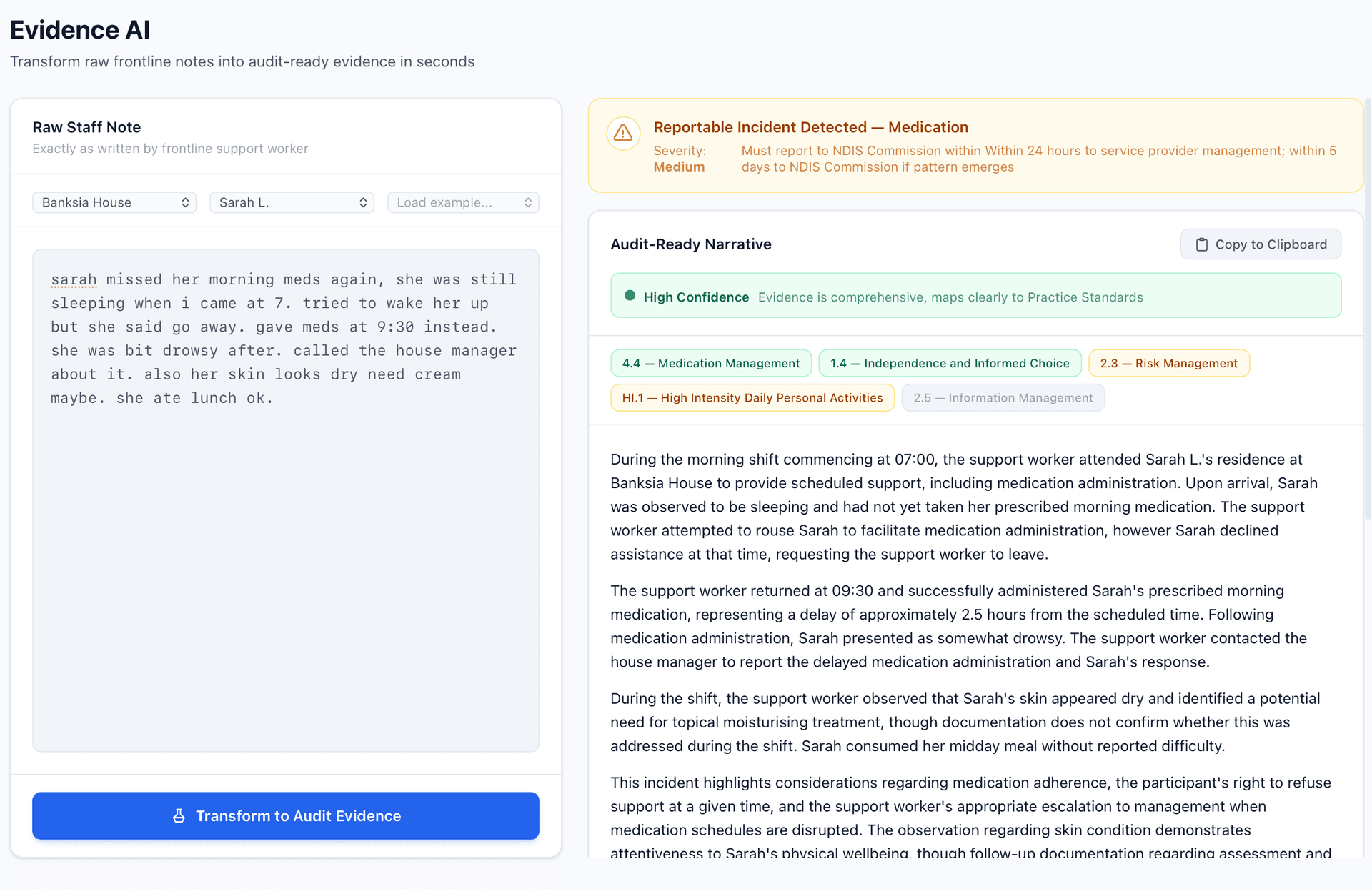Image resolution: width=1372 pixels, height=889 pixels.
Task: Click the stepper arrows on Banksia House selector
Action: coord(185,202)
